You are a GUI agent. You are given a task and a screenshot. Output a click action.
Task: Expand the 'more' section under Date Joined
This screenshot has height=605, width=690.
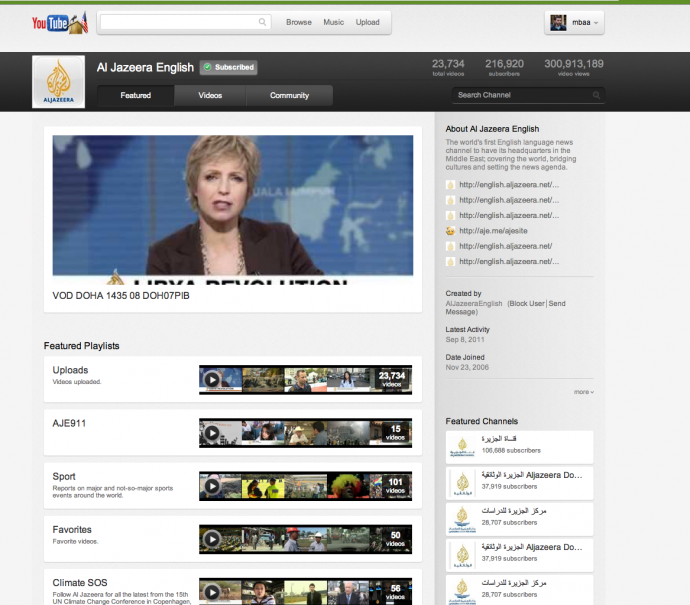584,392
